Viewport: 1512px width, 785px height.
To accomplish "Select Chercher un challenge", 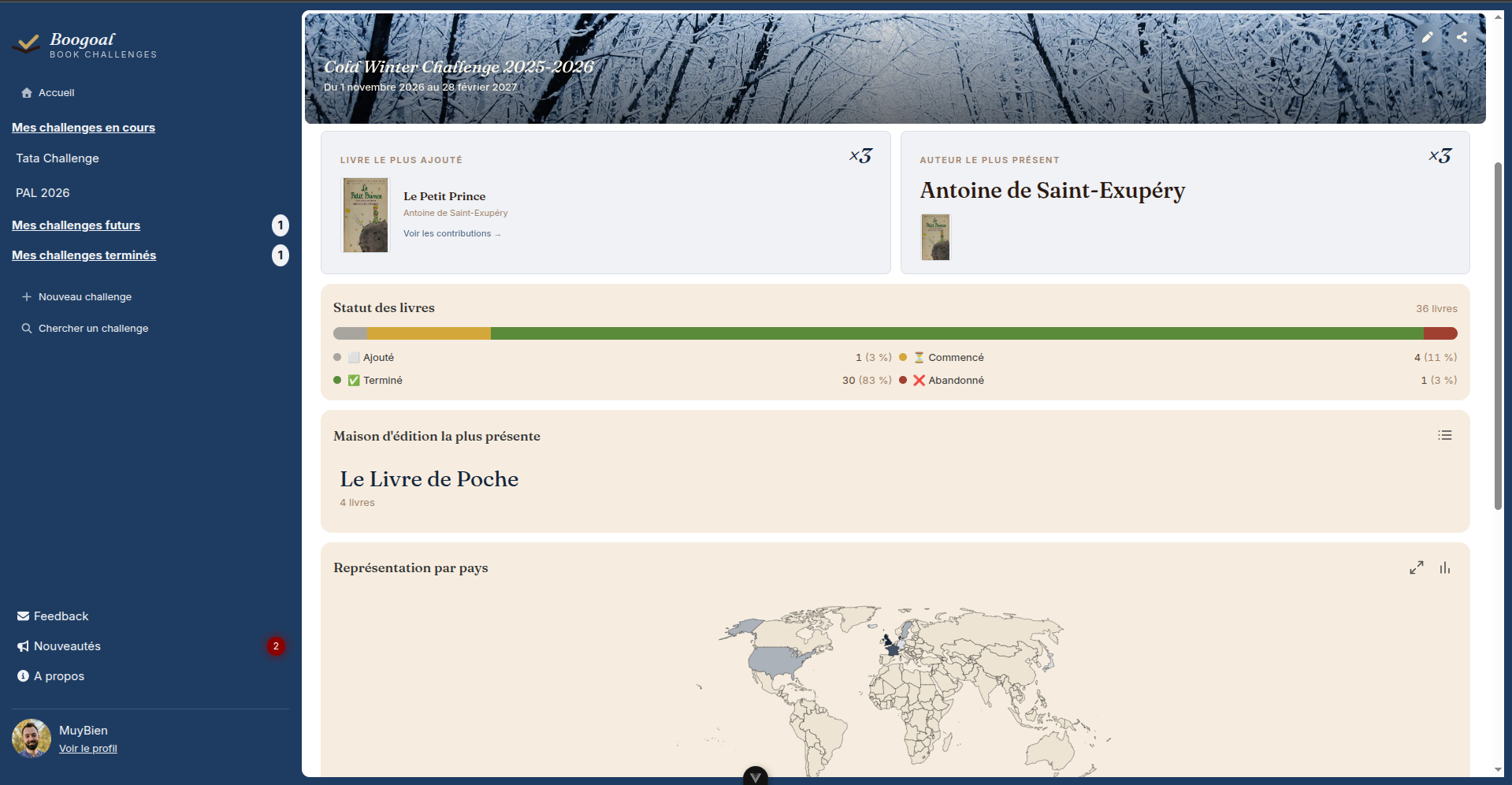I will pos(93,329).
